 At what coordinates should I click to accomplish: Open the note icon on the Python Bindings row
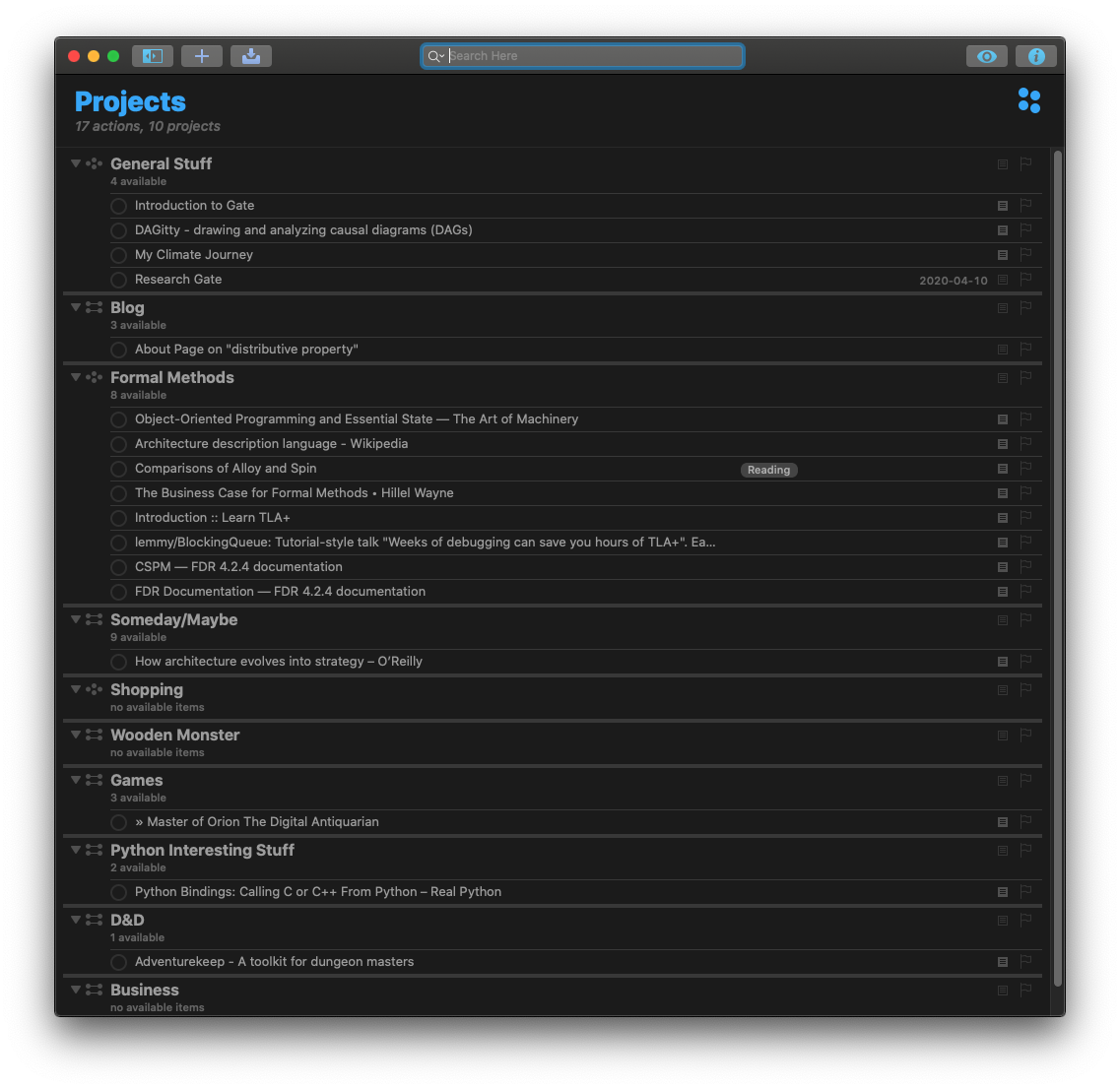coord(1002,892)
